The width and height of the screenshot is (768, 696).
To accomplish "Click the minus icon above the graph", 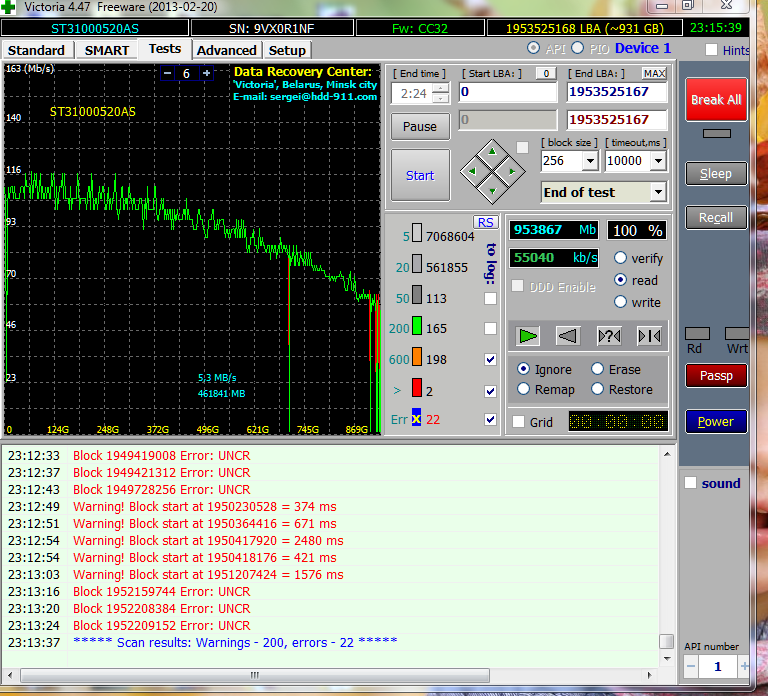I will pos(166,73).
